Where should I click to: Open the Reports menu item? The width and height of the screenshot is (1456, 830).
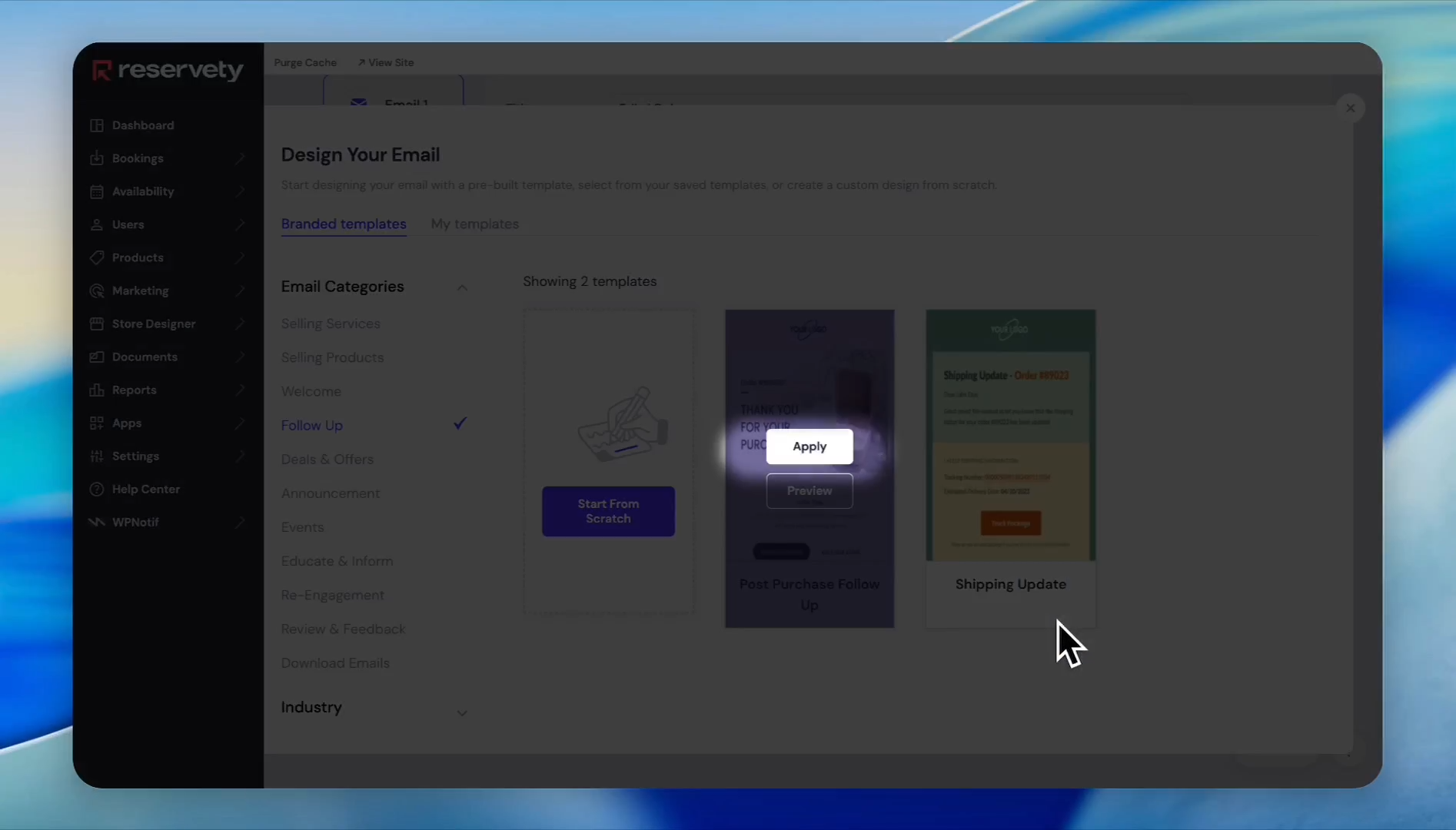coord(135,390)
